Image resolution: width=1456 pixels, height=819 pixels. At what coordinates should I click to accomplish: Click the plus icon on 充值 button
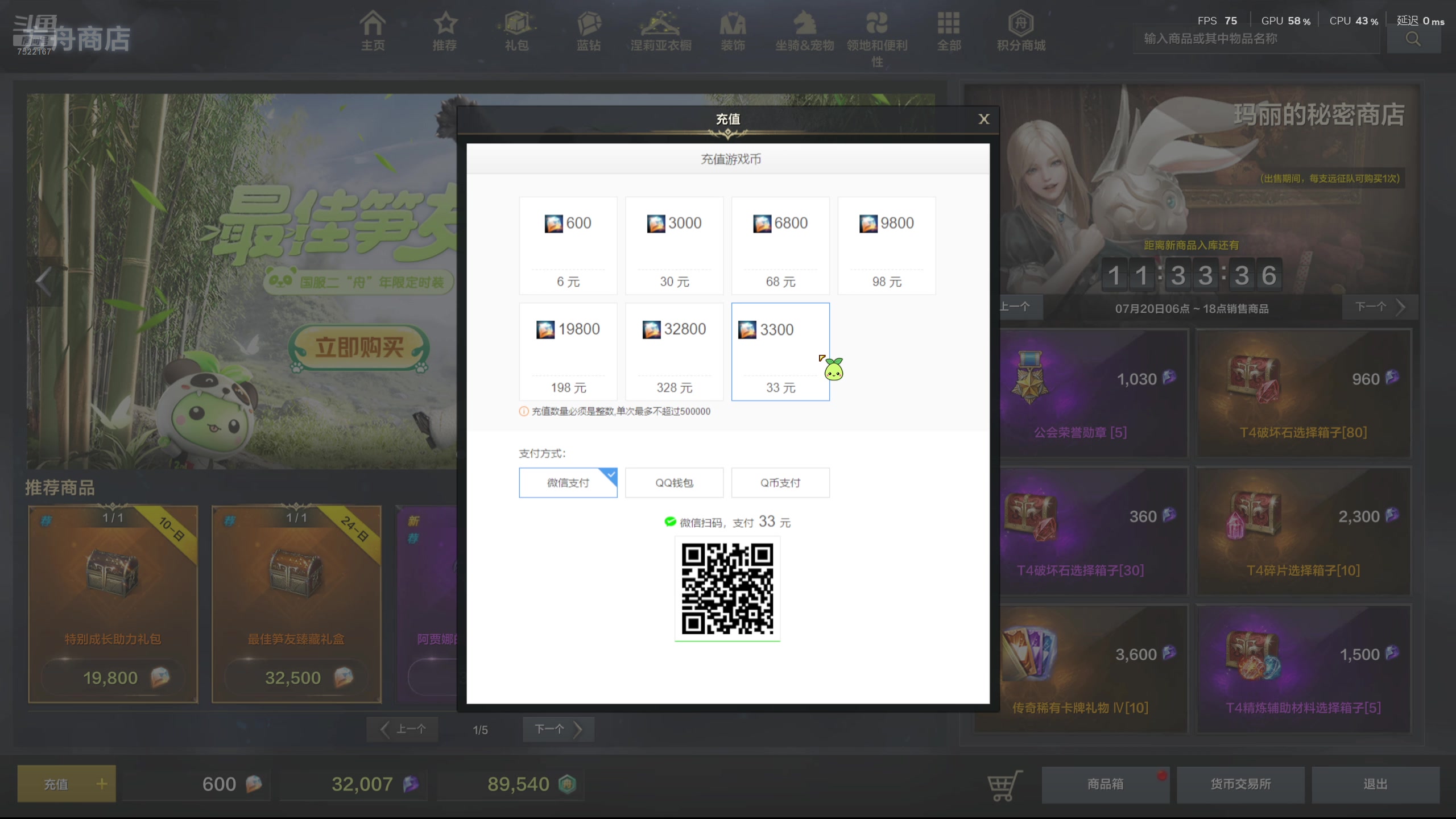[x=102, y=784]
